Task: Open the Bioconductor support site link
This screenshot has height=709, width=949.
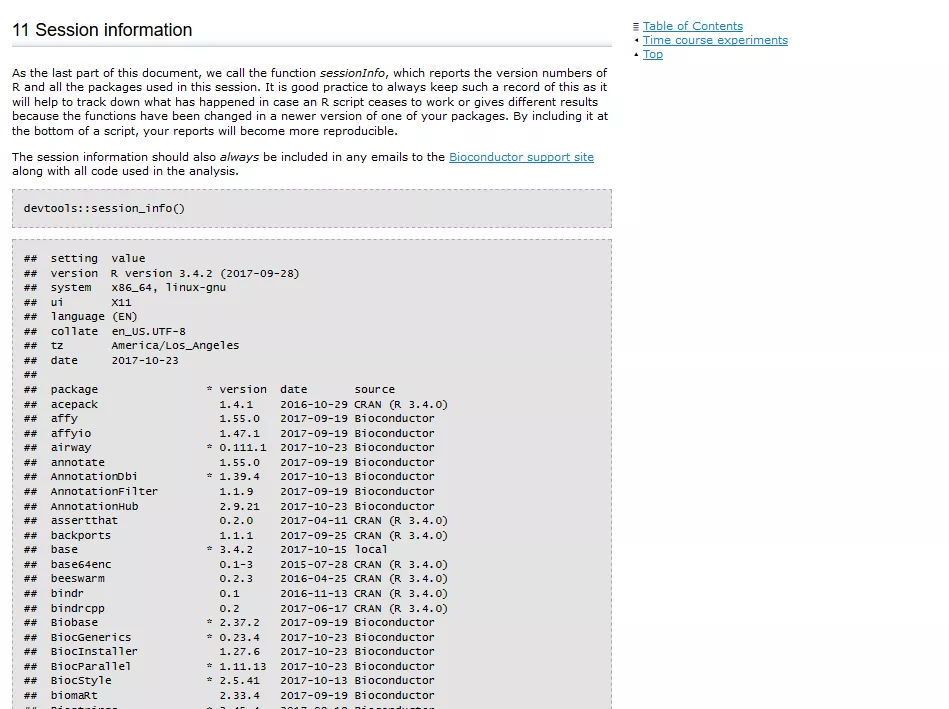Action: tap(521, 157)
